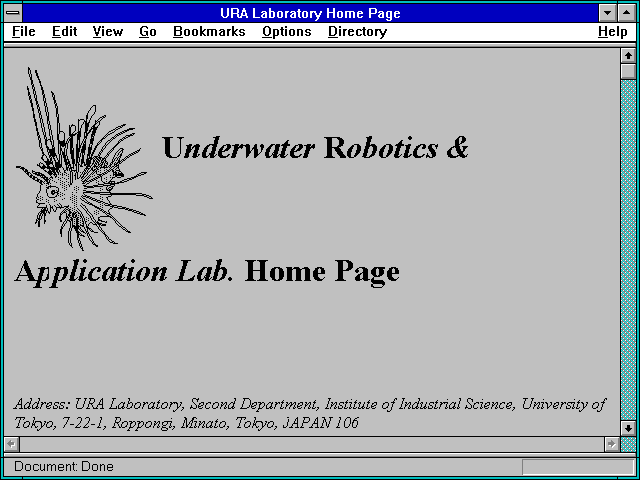The width and height of the screenshot is (640, 480).
Task: Click the 'URA Laboratory Home Page' title bar
Action: click(310, 13)
